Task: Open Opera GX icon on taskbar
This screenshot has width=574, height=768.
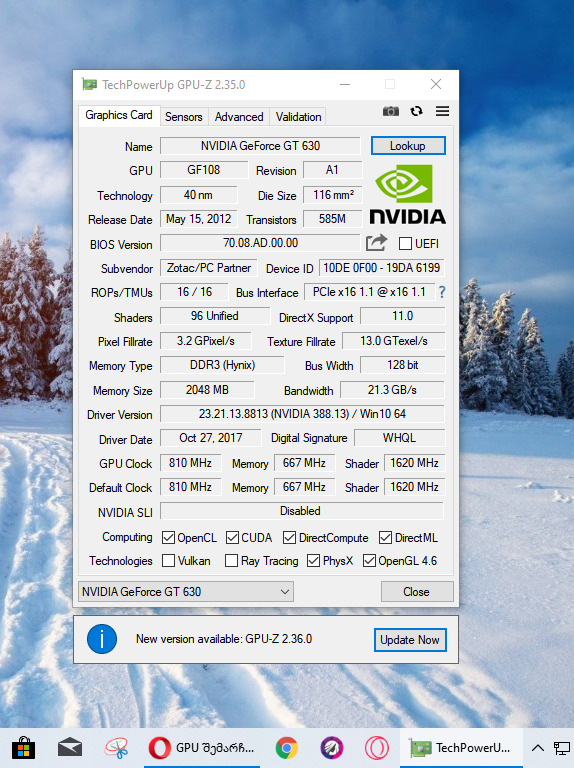Action: point(377,748)
